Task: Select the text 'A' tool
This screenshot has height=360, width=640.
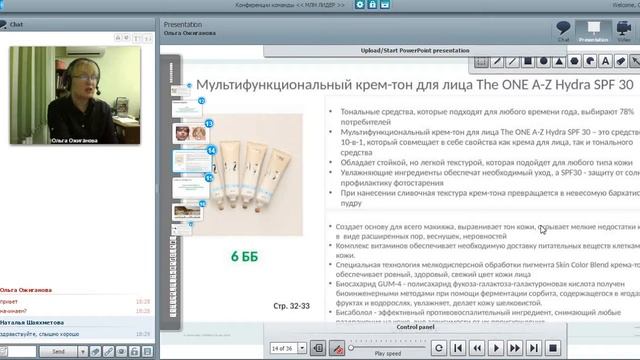Action: point(605,62)
